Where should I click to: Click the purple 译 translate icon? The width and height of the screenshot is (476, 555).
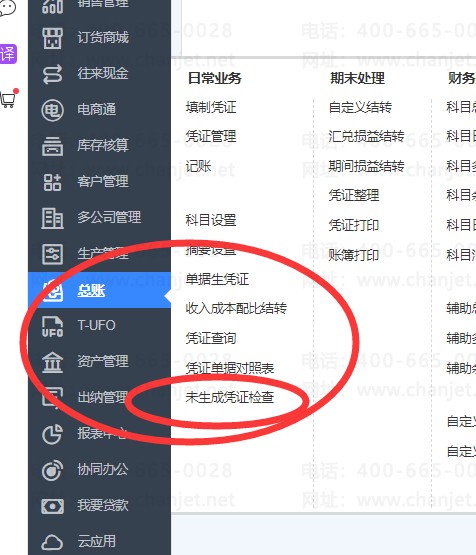coord(8,54)
